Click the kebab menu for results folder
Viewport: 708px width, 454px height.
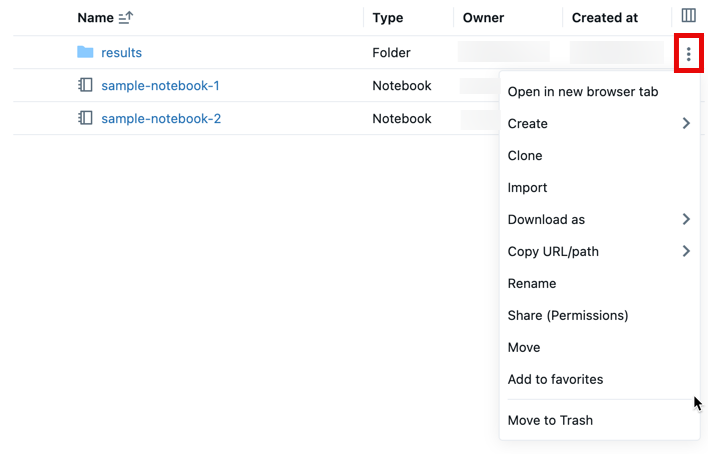point(688,53)
